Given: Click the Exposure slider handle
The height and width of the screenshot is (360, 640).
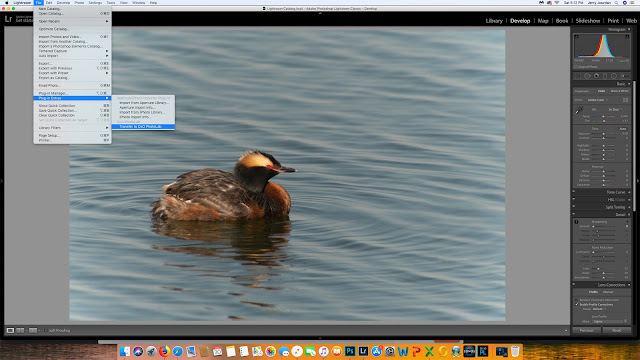Looking at the screenshot, I should point(603,134).
